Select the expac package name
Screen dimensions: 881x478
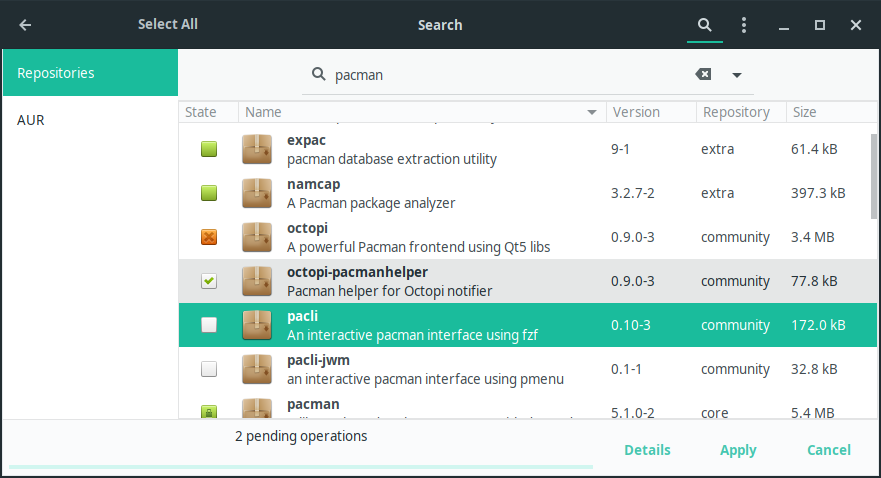(x=306, y=140)
